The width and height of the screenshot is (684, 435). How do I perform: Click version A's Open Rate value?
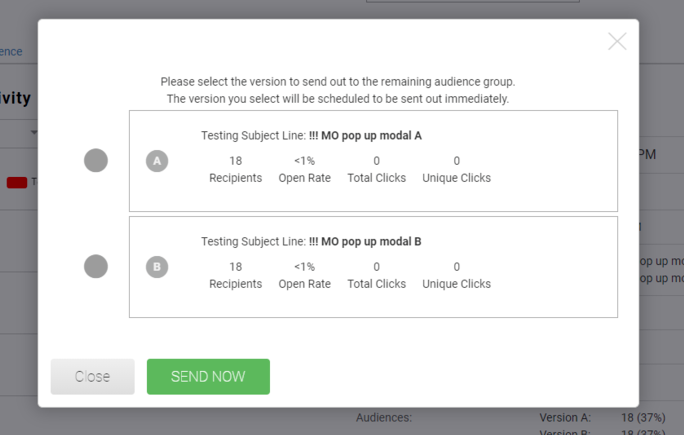pos(304,169)
